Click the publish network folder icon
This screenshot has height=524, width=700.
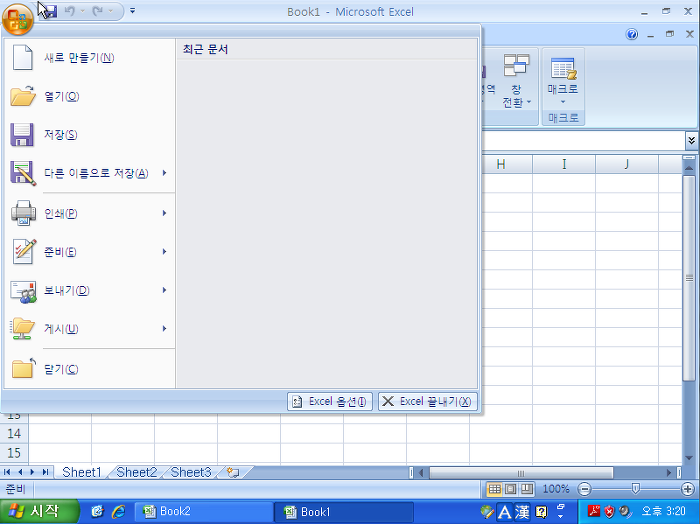coord(22,329)
